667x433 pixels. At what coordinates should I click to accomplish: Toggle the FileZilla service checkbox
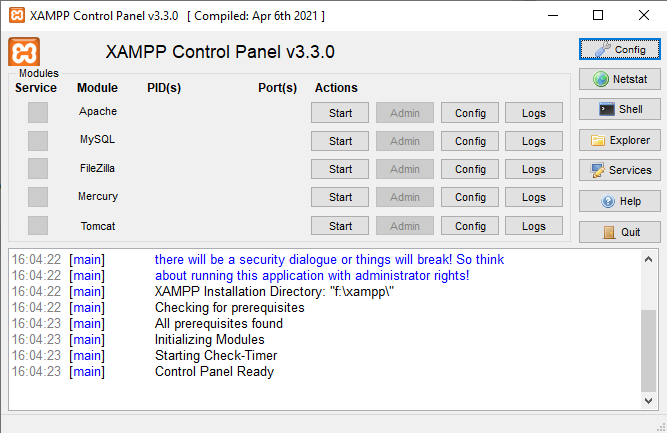[38, 169]
